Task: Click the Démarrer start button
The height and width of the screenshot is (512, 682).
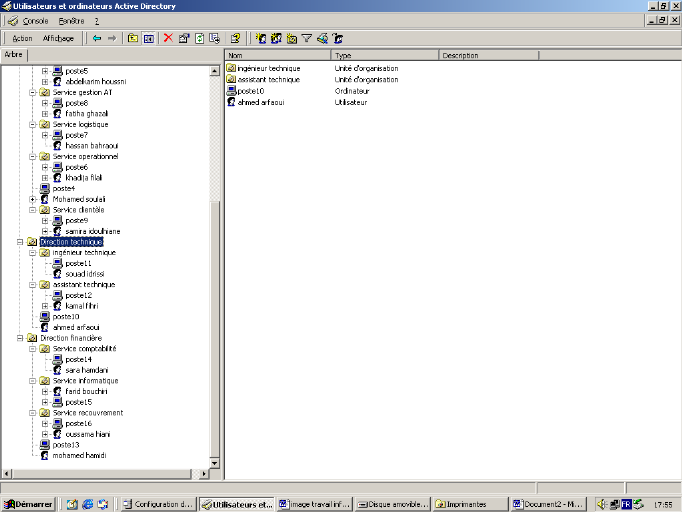Action: pyautogui.click(x=28, y=504)
